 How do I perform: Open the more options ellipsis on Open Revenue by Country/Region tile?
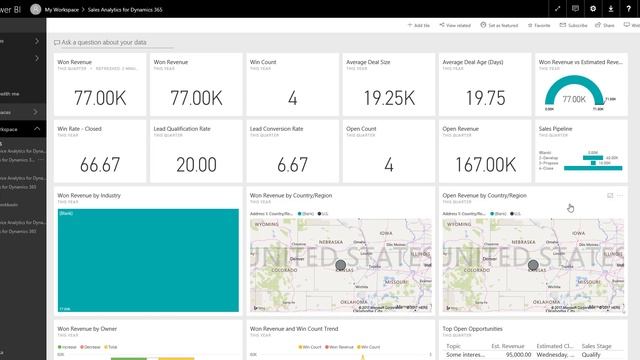click(620, 196)
